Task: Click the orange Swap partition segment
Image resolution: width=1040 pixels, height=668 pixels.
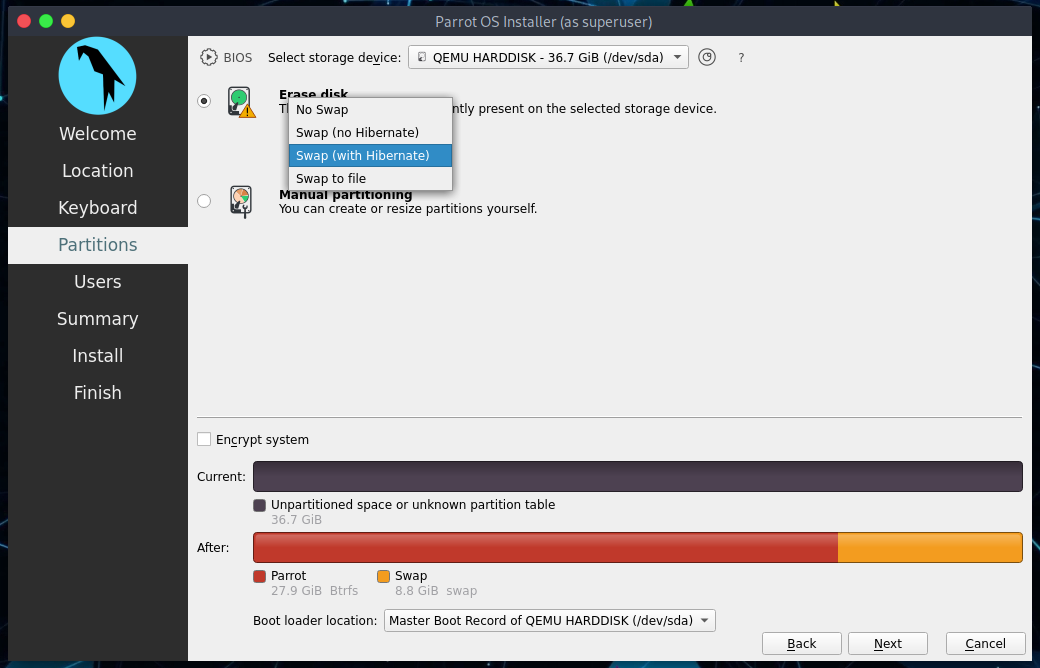Action: 930,547
